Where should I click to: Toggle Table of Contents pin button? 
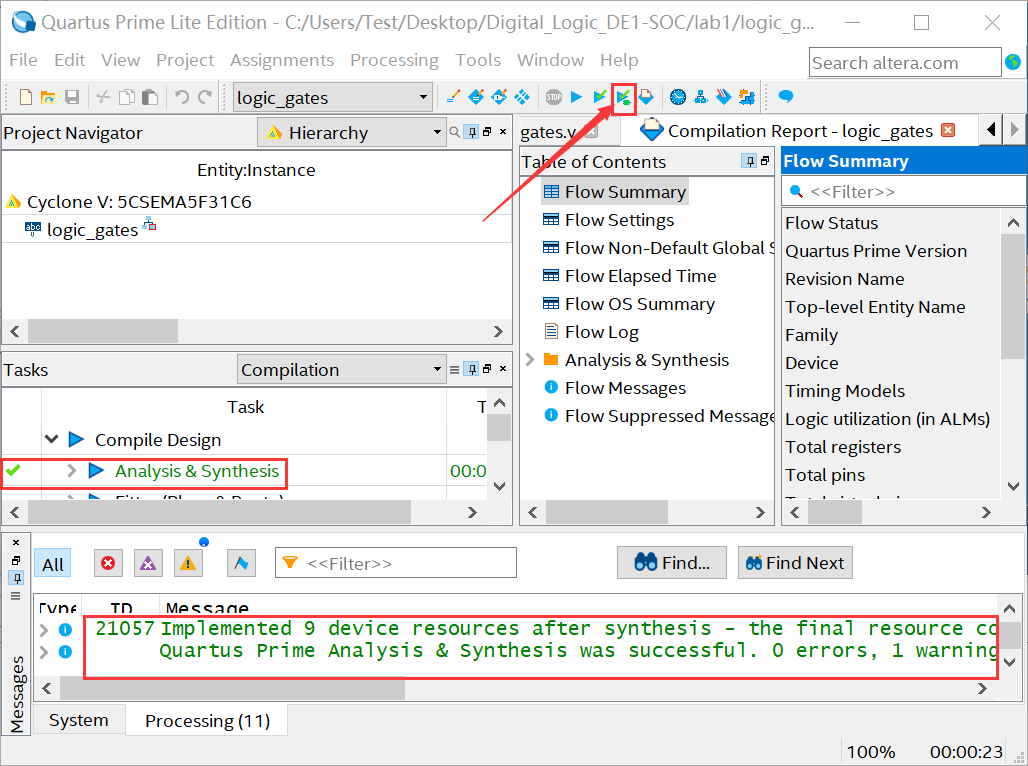point(749,161)
